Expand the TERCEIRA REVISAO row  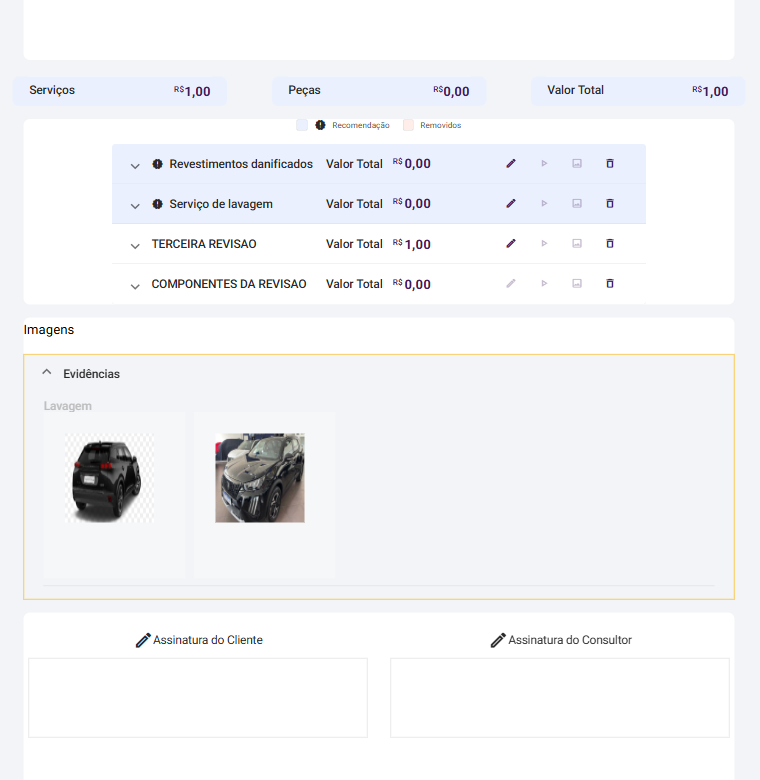pos(135,246)
